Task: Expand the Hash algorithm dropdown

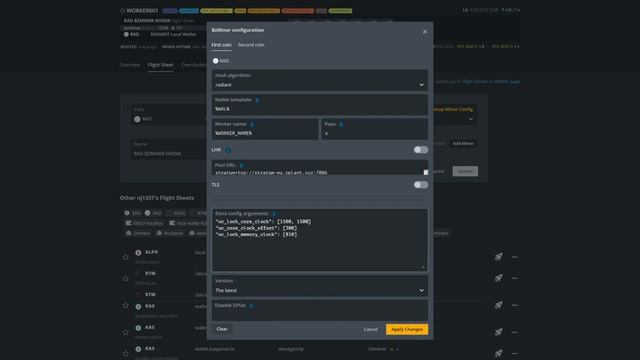Action: [320, 80]
